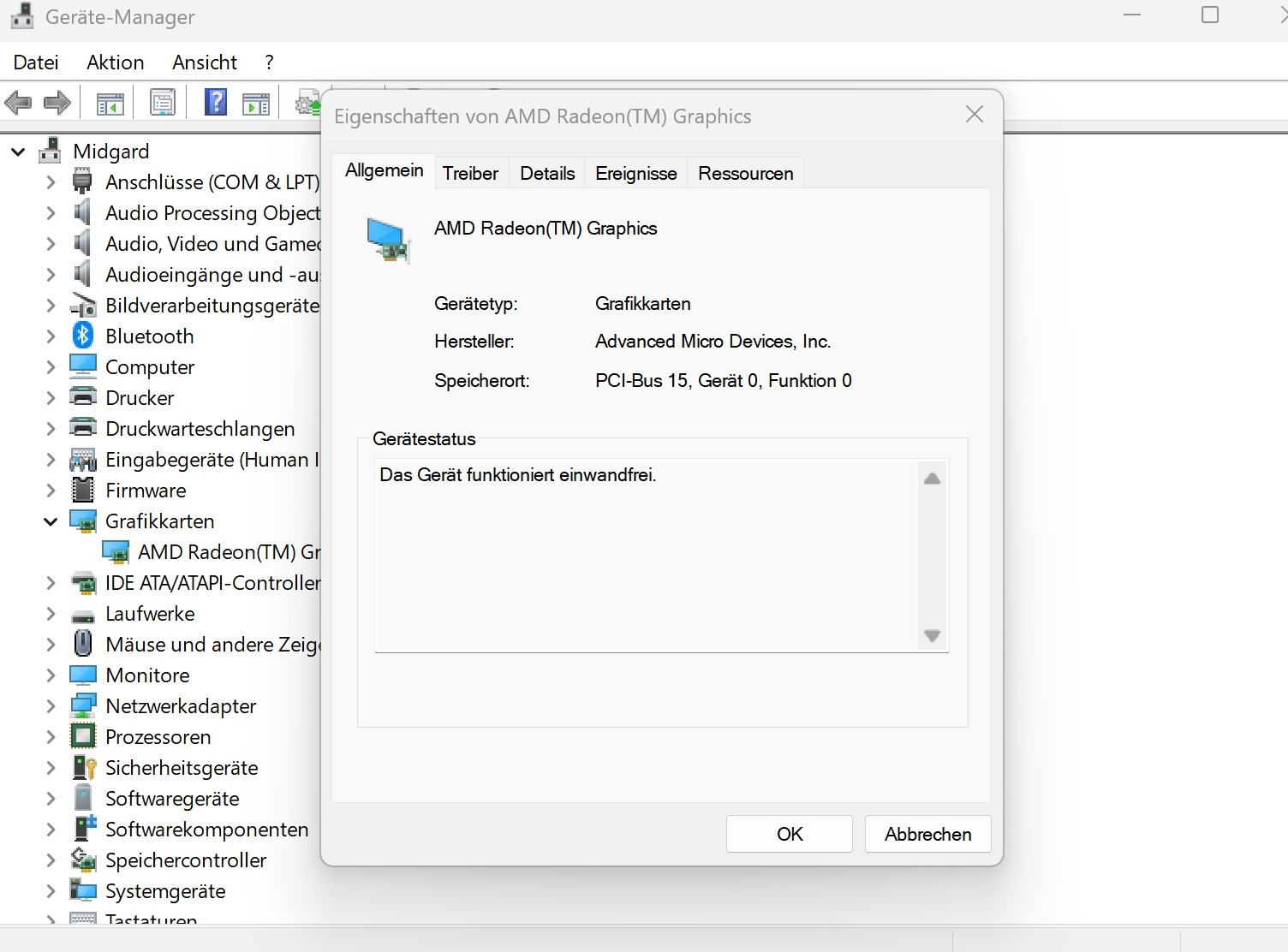The width and height of the screenshot is (1288, 952).
Task: Click the OK button
Action: [x=790, y=834]
